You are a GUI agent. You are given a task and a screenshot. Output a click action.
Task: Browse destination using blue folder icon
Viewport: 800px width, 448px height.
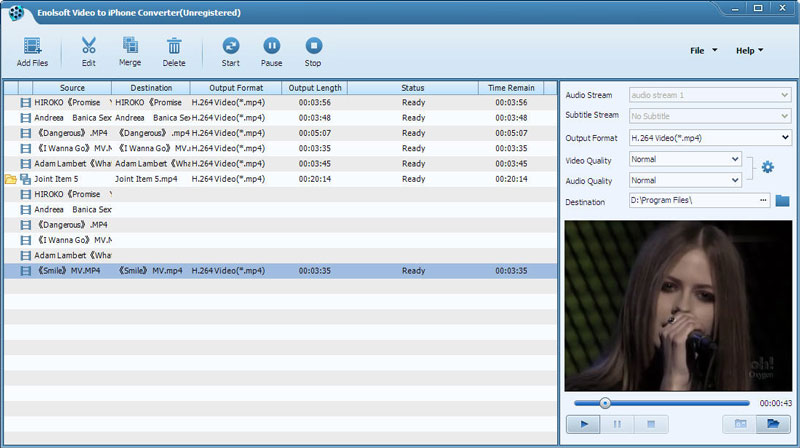782,201
